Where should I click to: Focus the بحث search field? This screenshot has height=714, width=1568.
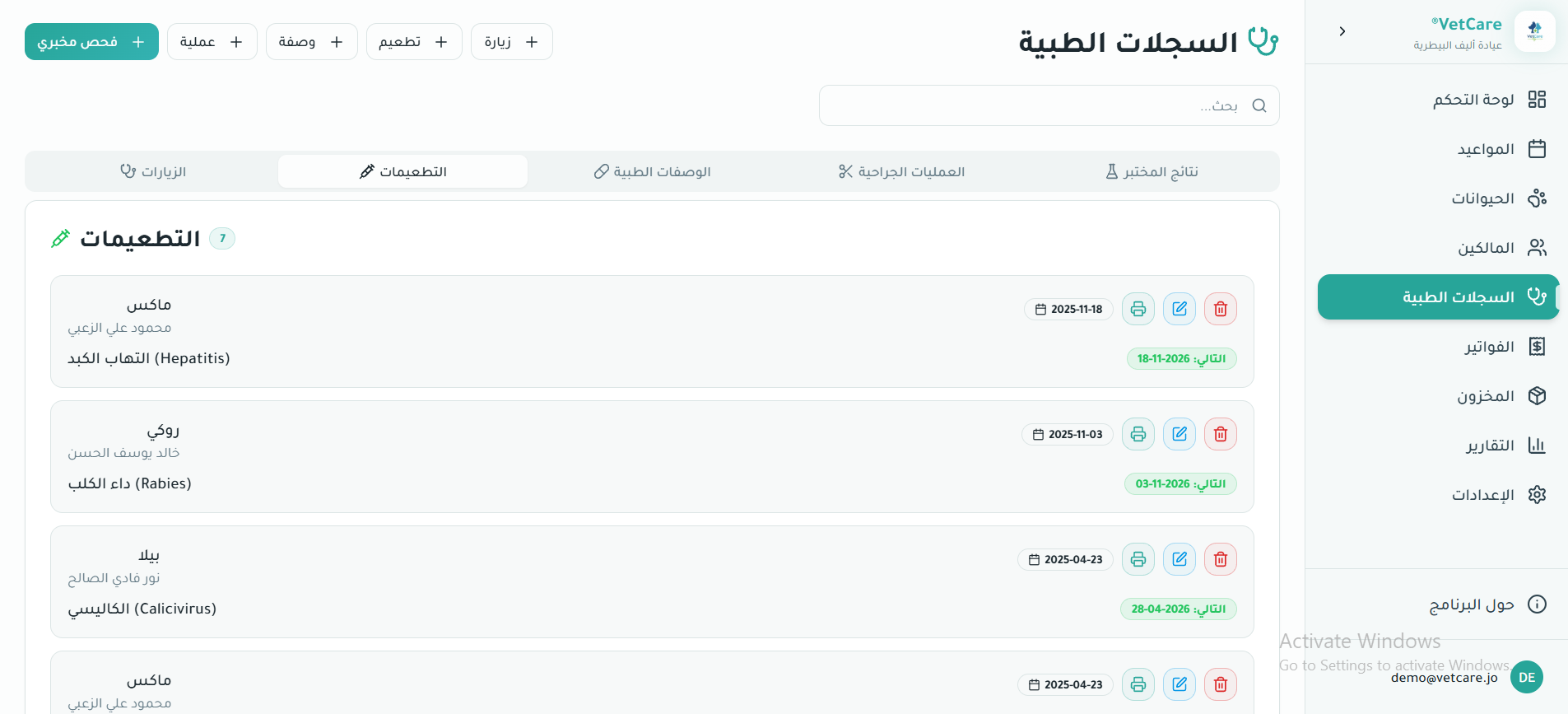click(x=1049, y=105)
